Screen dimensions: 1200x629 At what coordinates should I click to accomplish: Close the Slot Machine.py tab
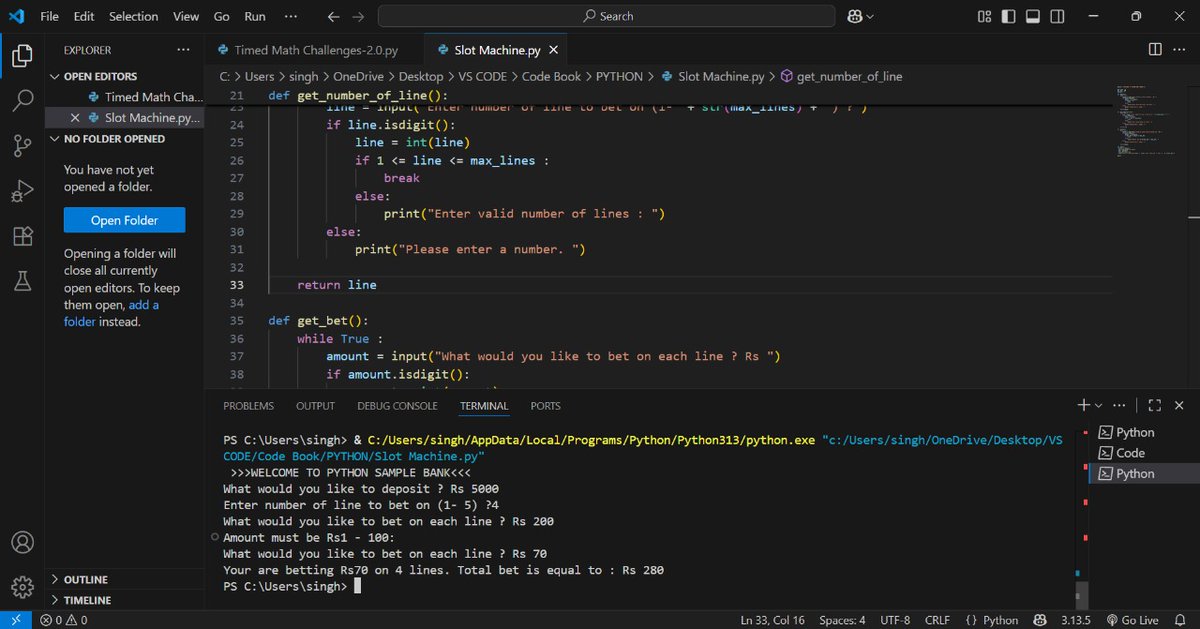tap(553, 50)
